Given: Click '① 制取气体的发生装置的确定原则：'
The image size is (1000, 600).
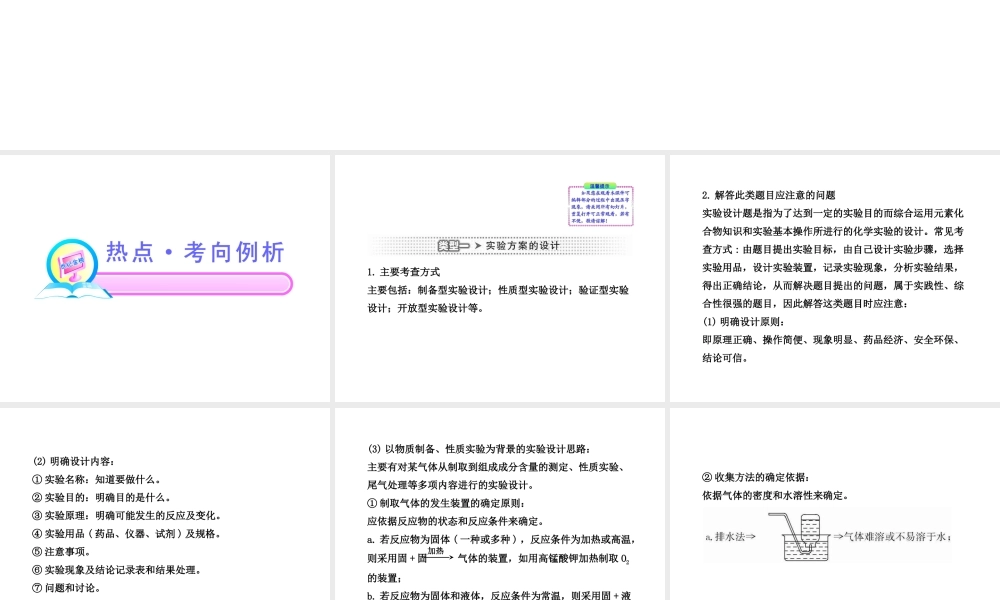Looking at the screenshot, I should (x=447, y=503).
